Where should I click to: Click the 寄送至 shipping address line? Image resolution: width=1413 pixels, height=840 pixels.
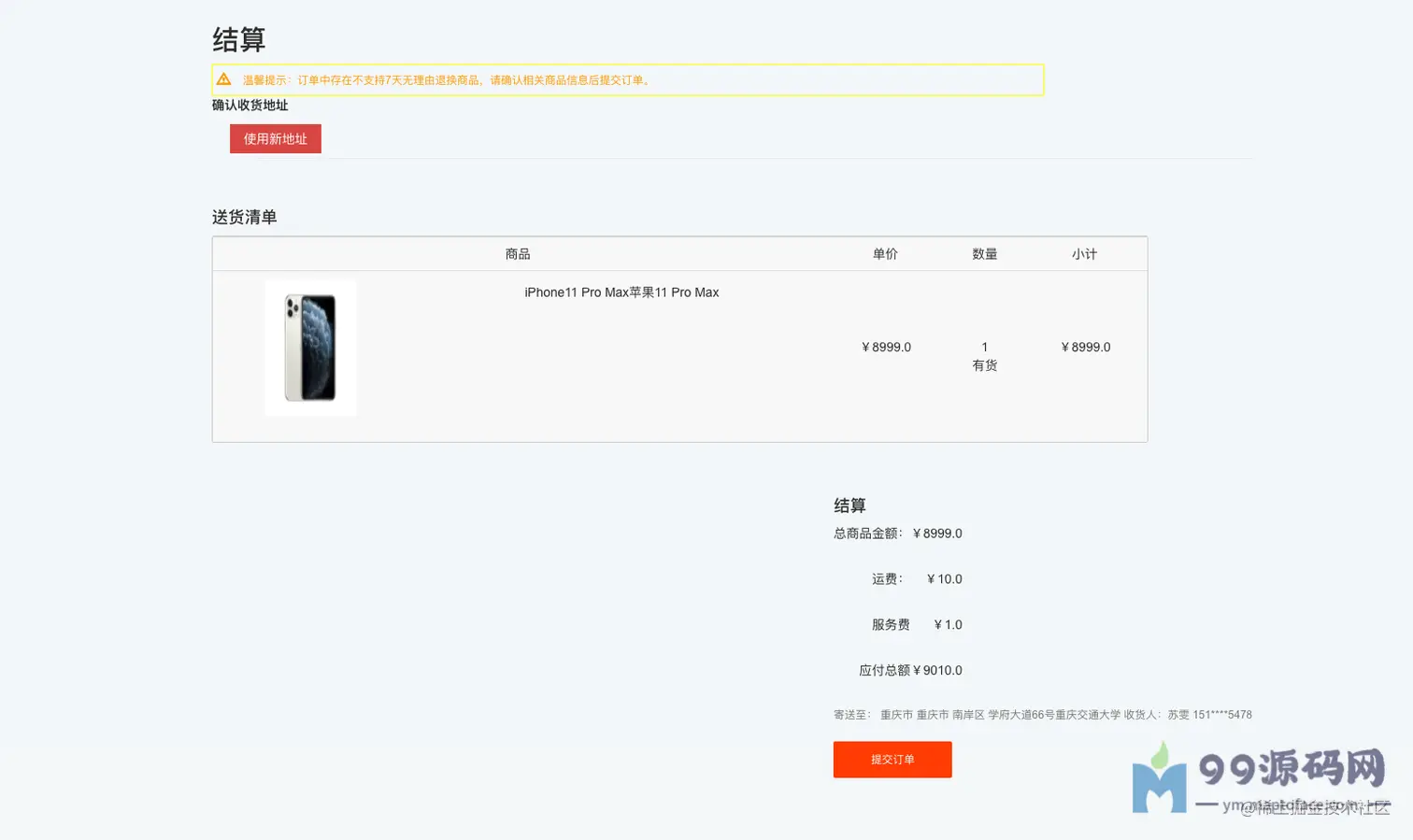(x=1043, y=715)
